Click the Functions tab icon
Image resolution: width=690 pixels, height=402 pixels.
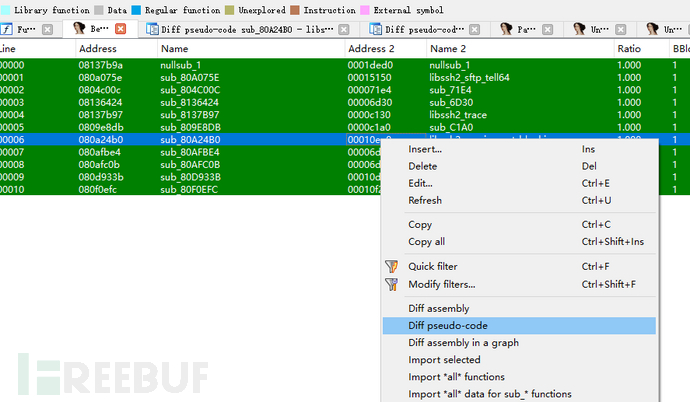pyautogui.click(x=7, y=29)
